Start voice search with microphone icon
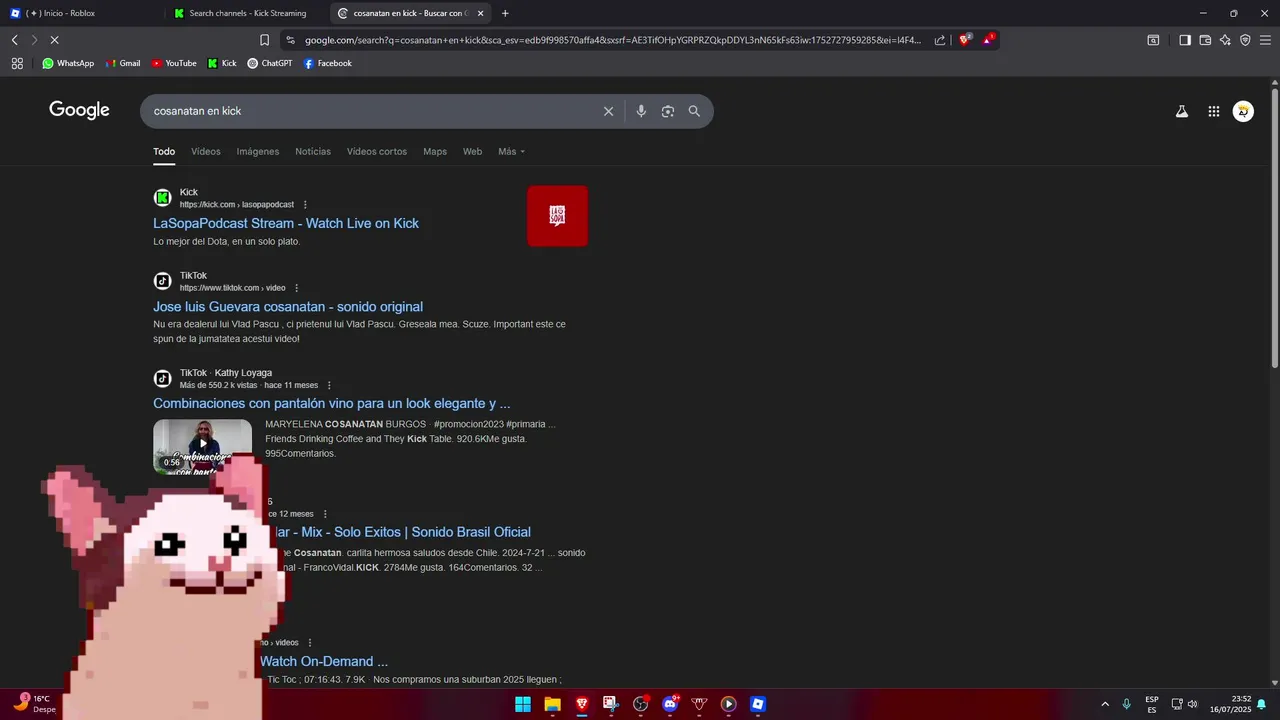Screen dimensions: 1280x720 (641, 111)
